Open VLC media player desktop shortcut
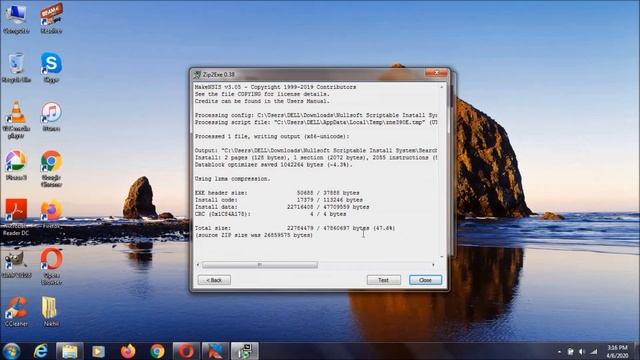 tap(16, 119)
